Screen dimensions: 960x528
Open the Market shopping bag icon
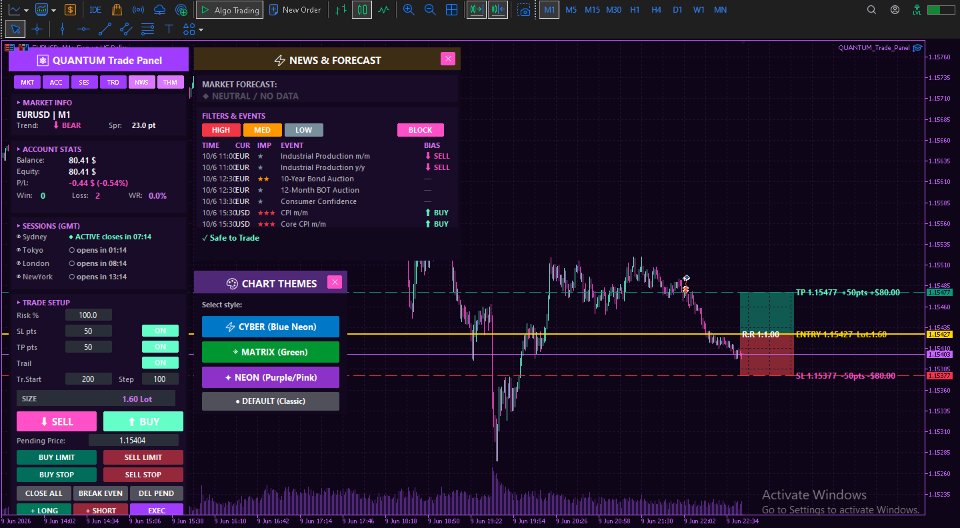[117, 10]
